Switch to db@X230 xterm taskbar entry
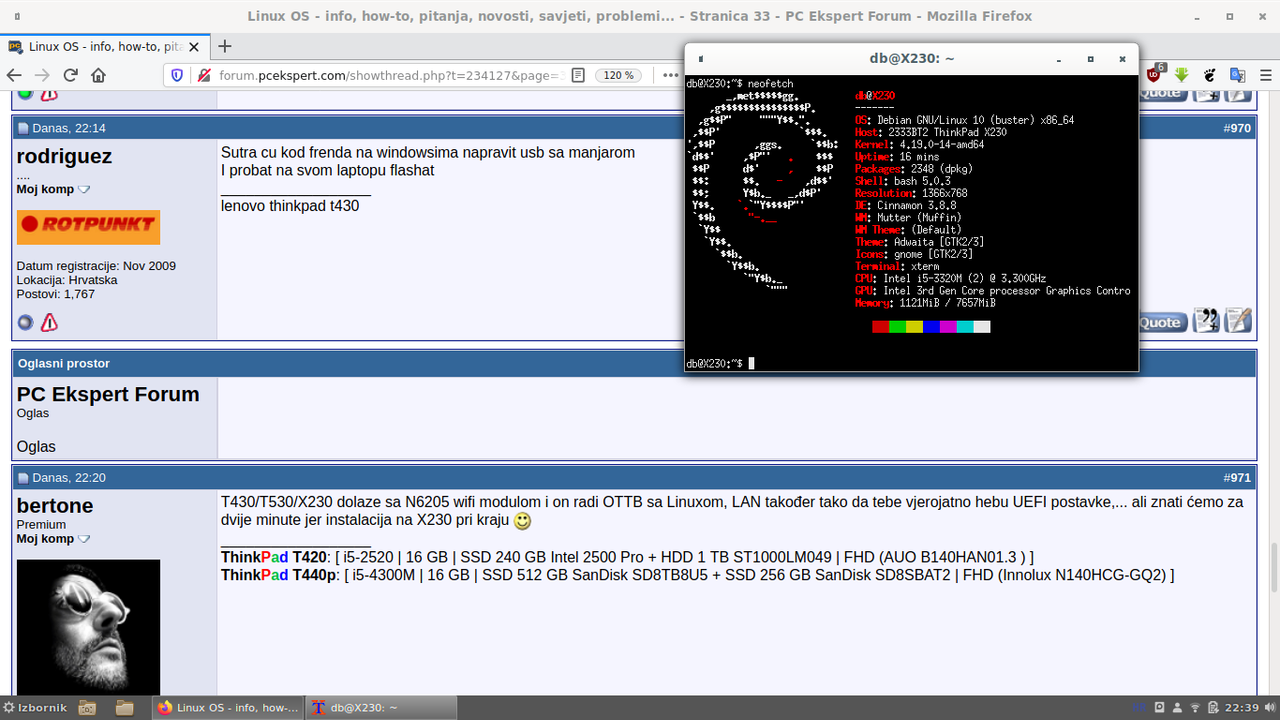Screen dimensions: 1280x720 (x=381, y=708)
